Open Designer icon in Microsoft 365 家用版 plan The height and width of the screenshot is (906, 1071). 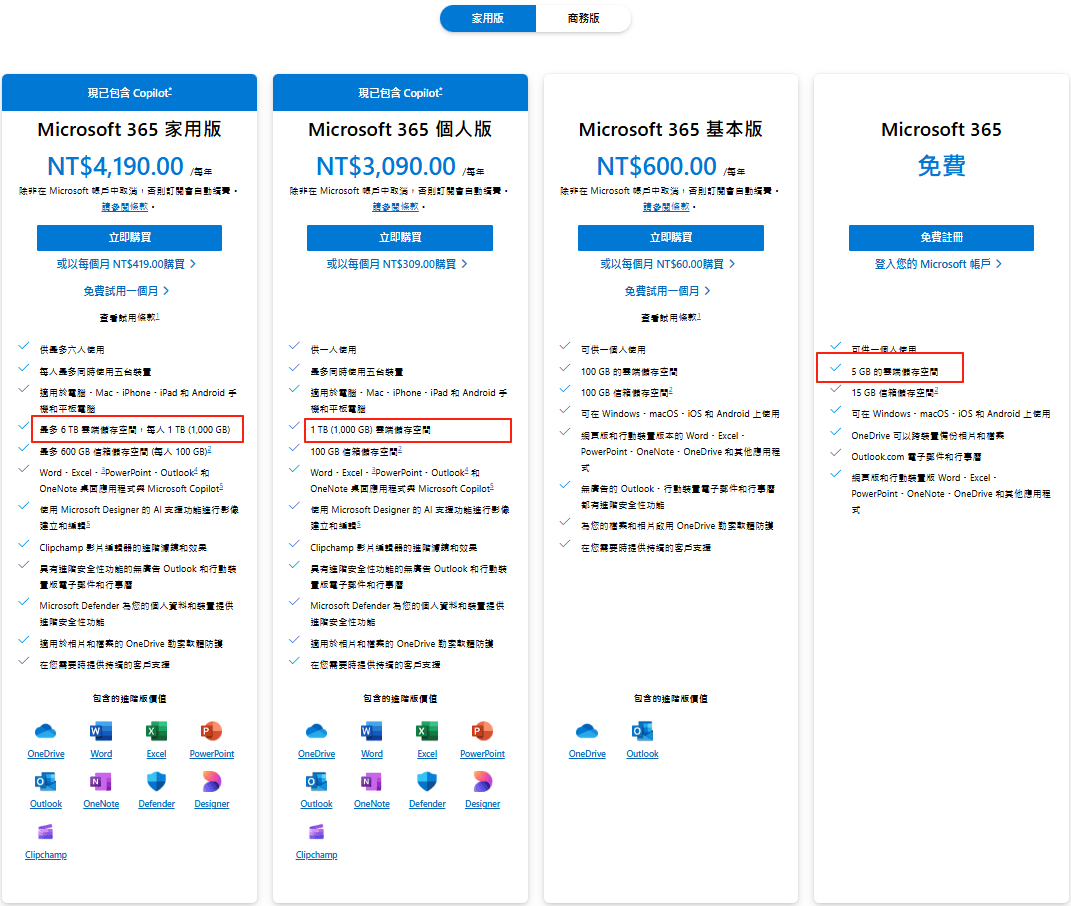coord(212,781)
